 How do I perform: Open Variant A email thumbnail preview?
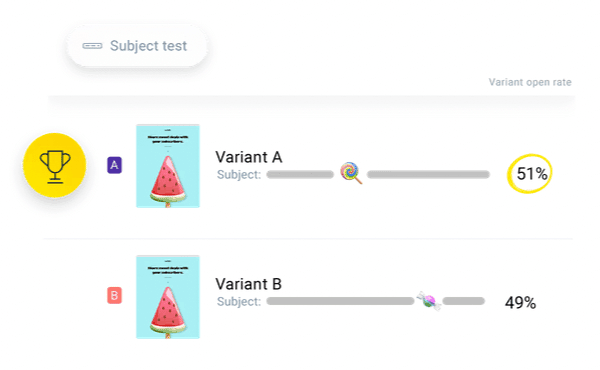point(168,166)
